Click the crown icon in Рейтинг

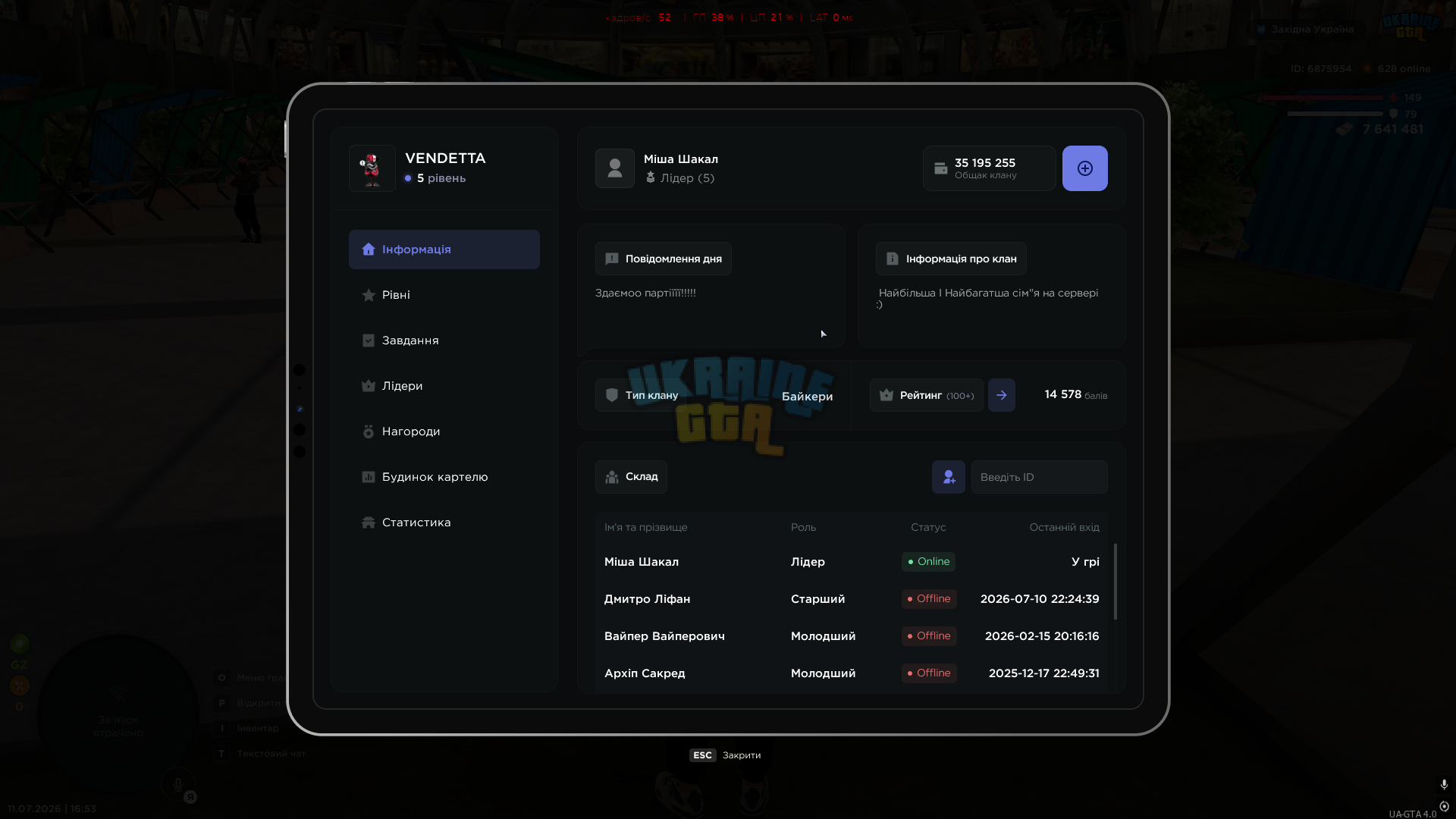tap(886, 395)
